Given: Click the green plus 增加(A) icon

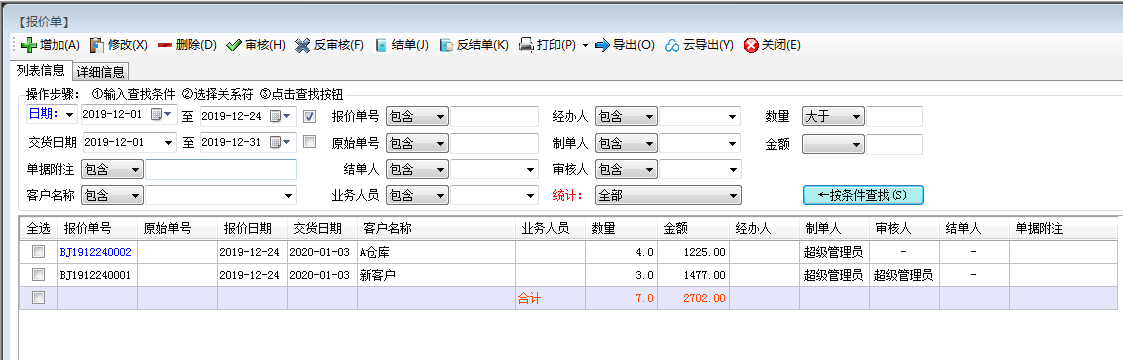Looking at the screenshot, I should [29, 45].
